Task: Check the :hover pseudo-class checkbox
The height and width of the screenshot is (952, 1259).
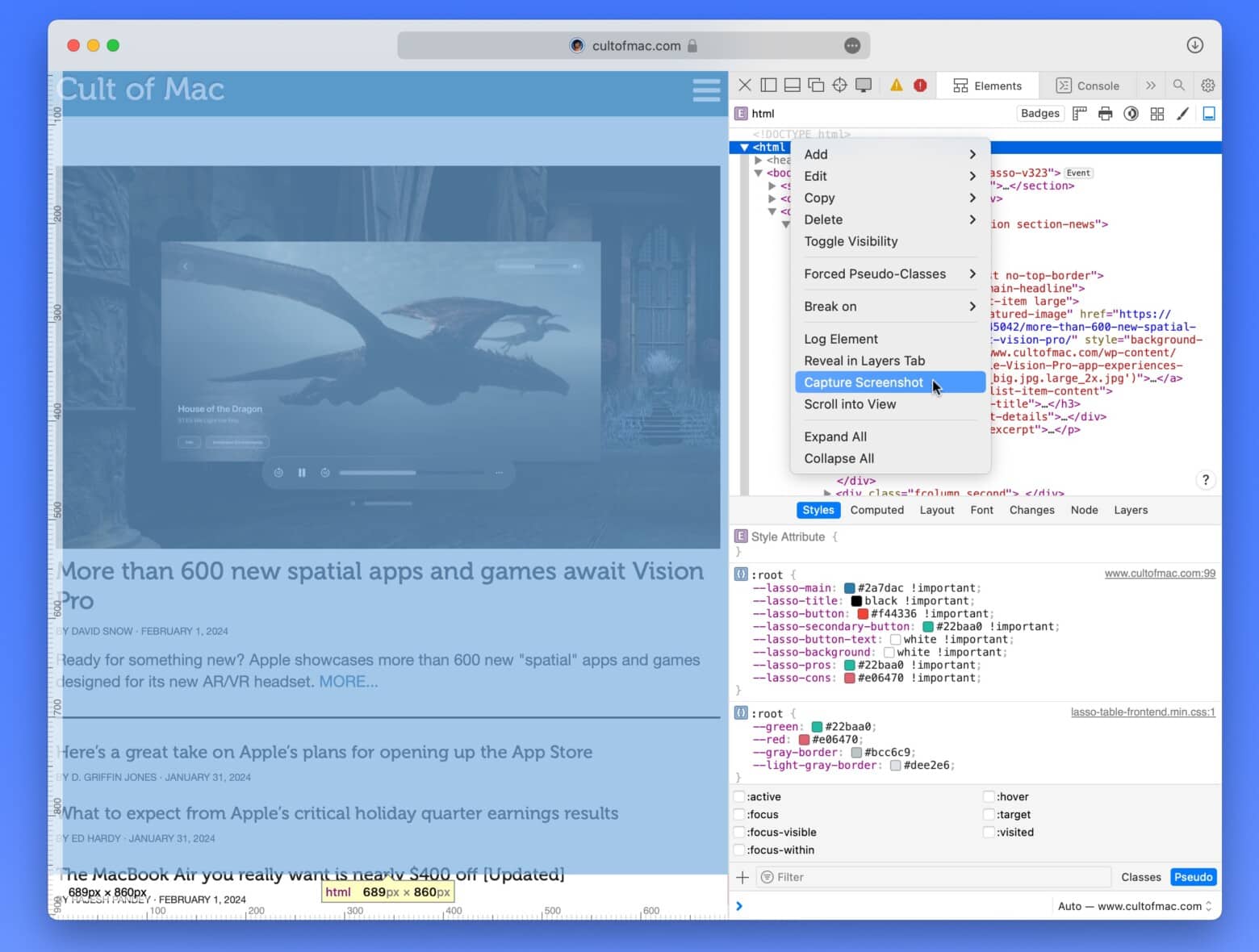Action: pos(989,797)
